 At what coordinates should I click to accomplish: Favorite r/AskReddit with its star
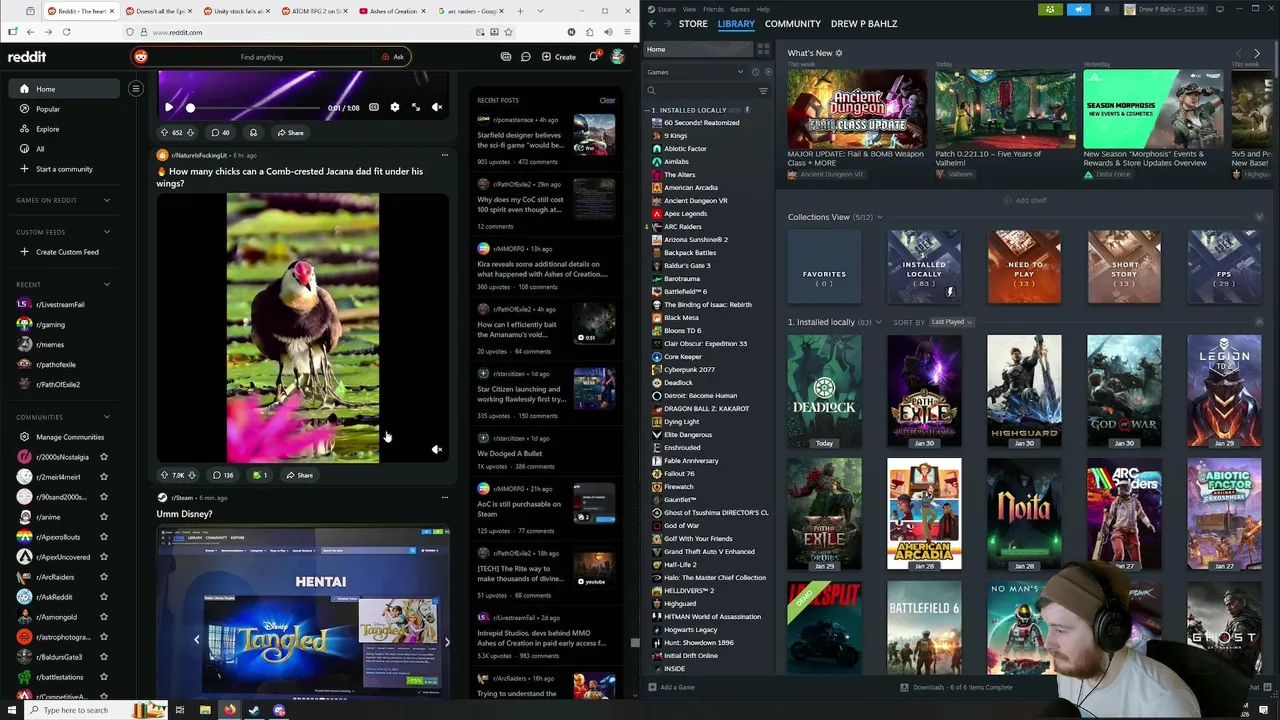[103, 597]
